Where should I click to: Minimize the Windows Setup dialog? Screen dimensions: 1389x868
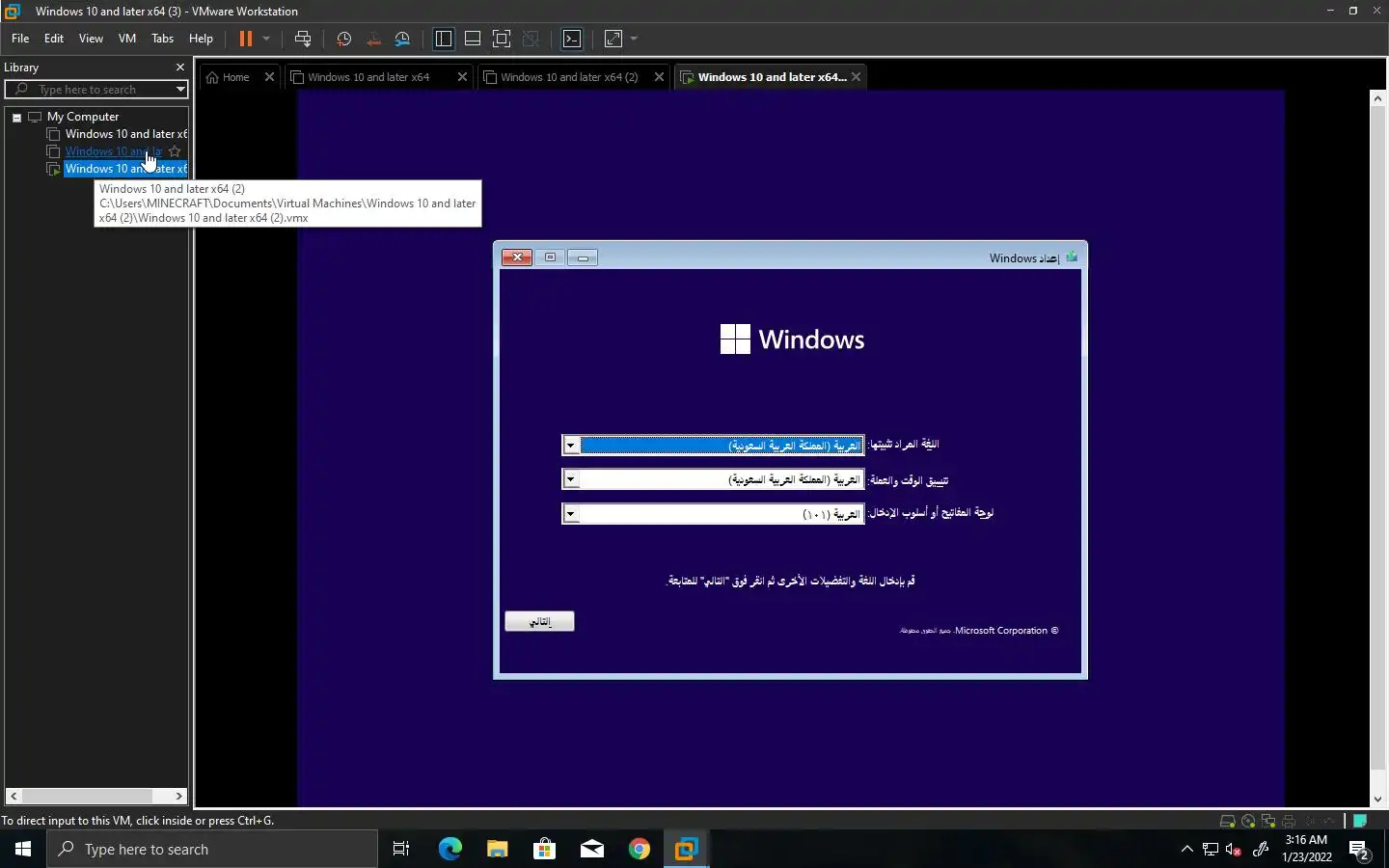583,258
